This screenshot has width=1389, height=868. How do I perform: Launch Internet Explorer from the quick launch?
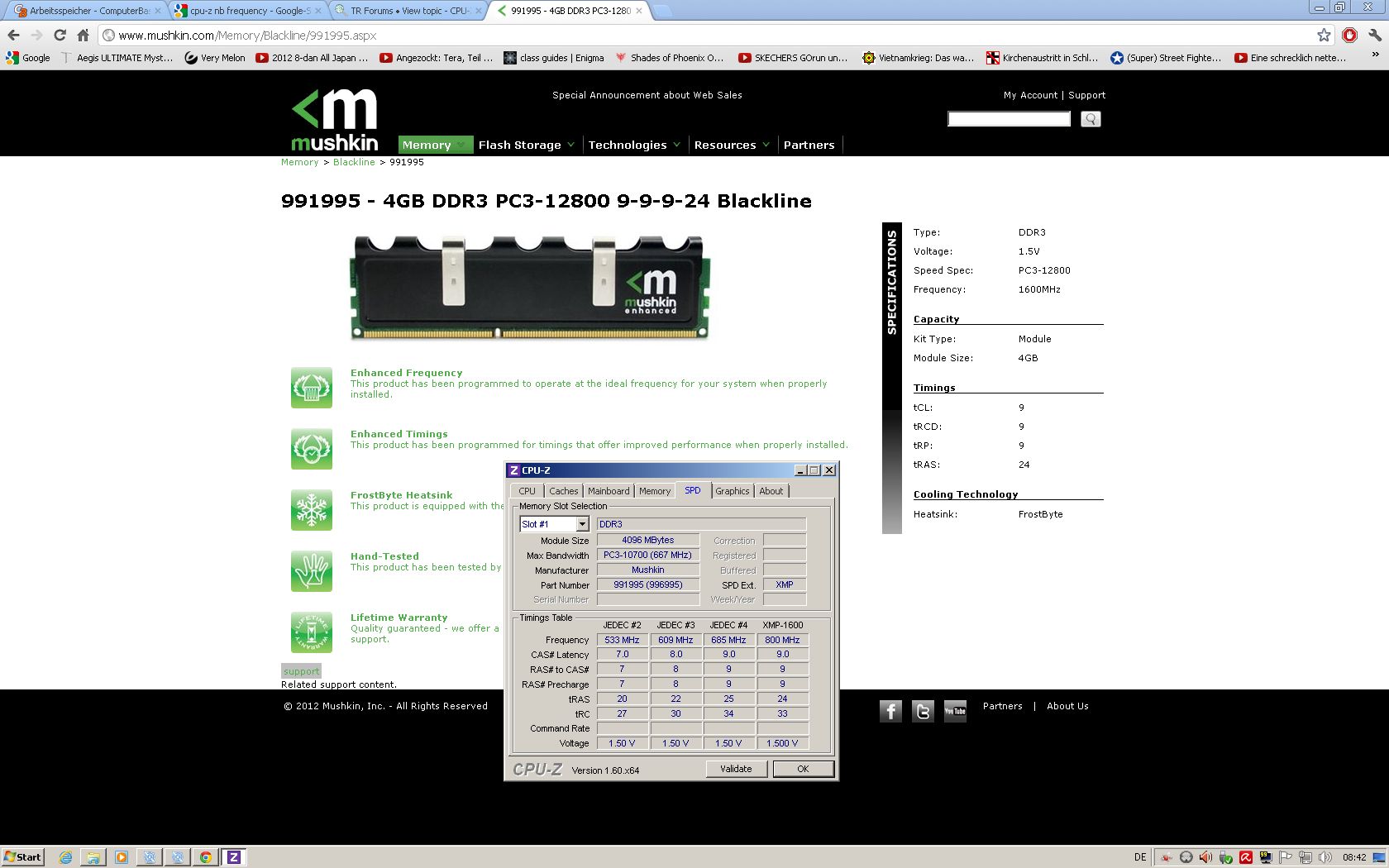pos(65,857)
